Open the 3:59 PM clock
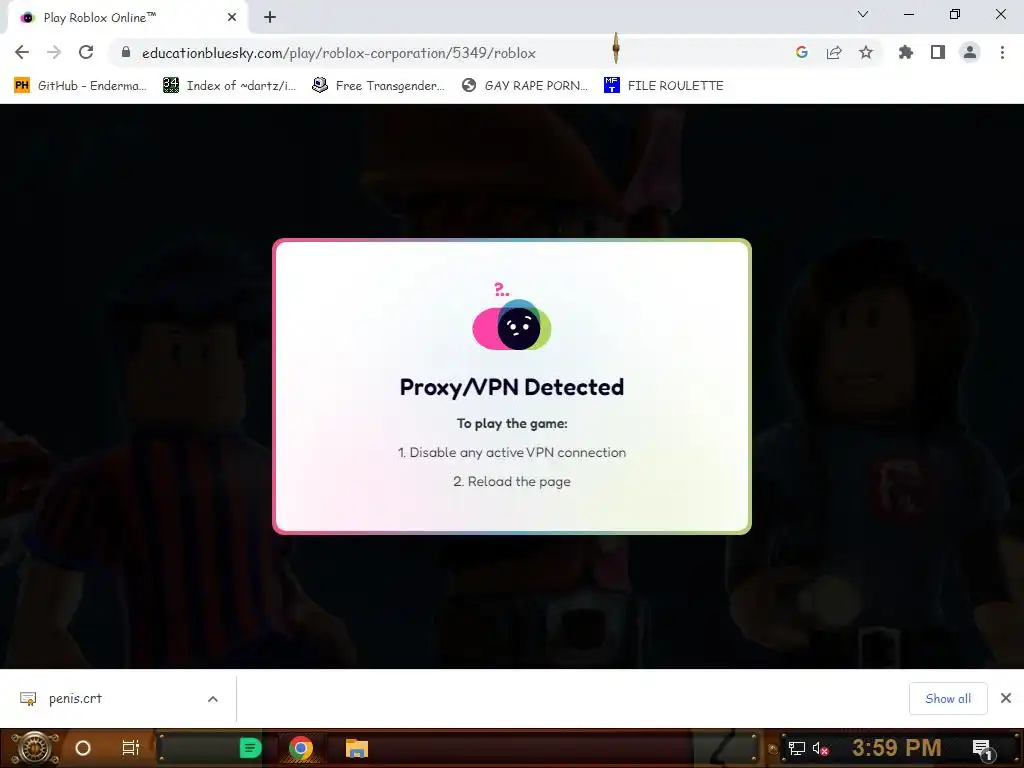Screen dimensions: 1024x768 coord(897,747)
